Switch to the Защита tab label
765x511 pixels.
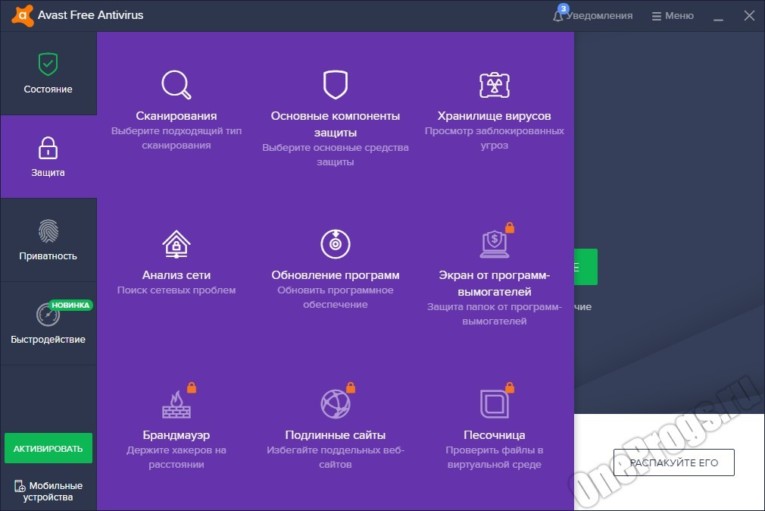48,173
